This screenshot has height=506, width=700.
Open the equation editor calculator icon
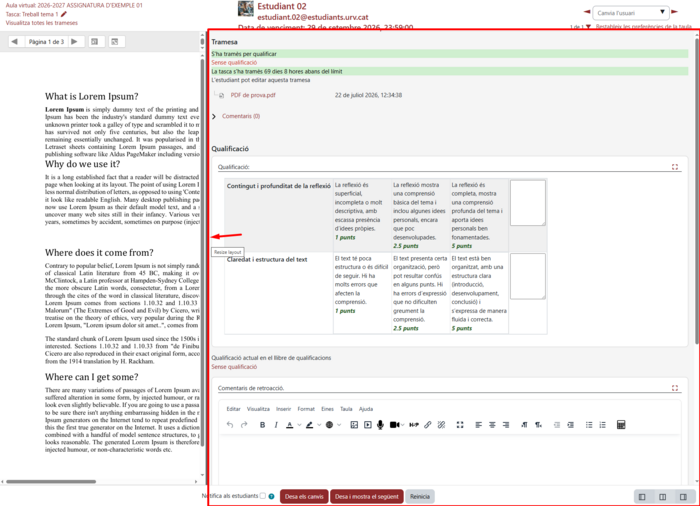tap(621, 425)
